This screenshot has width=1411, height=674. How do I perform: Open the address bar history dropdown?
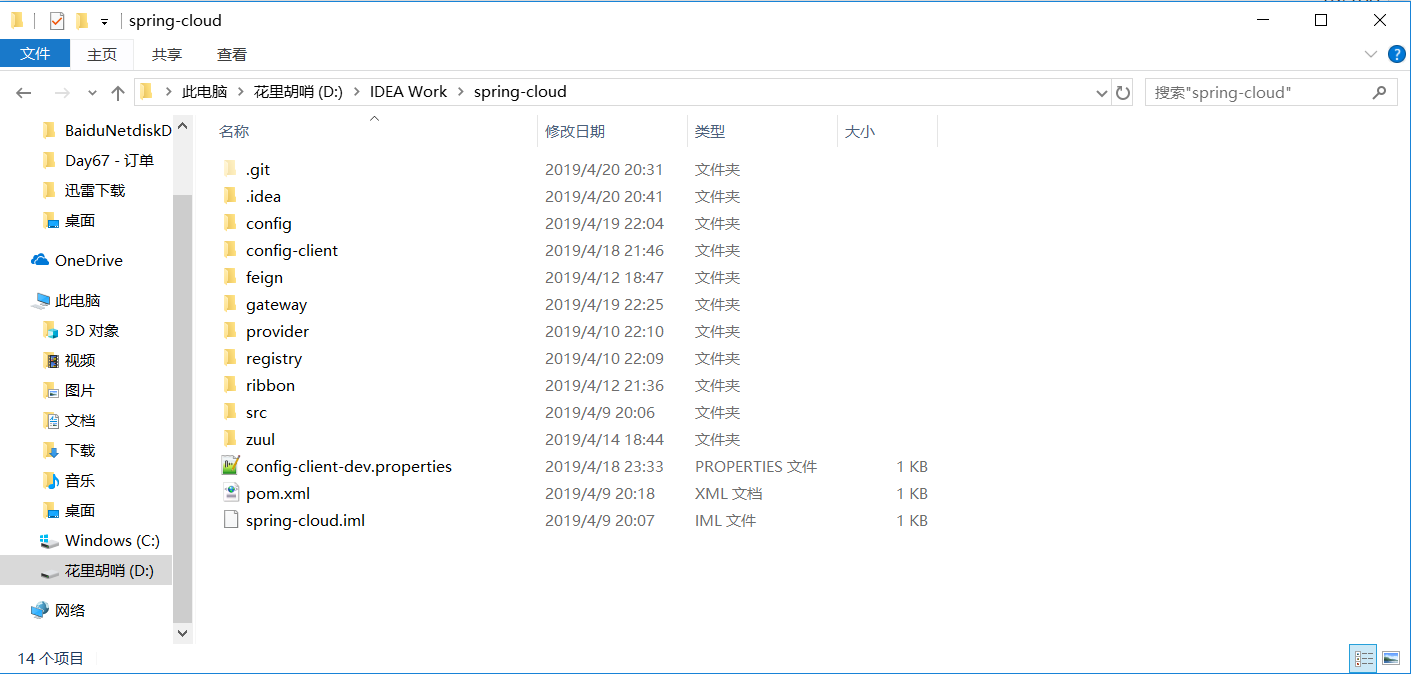pyautogui.click(x=1102, y=93)
